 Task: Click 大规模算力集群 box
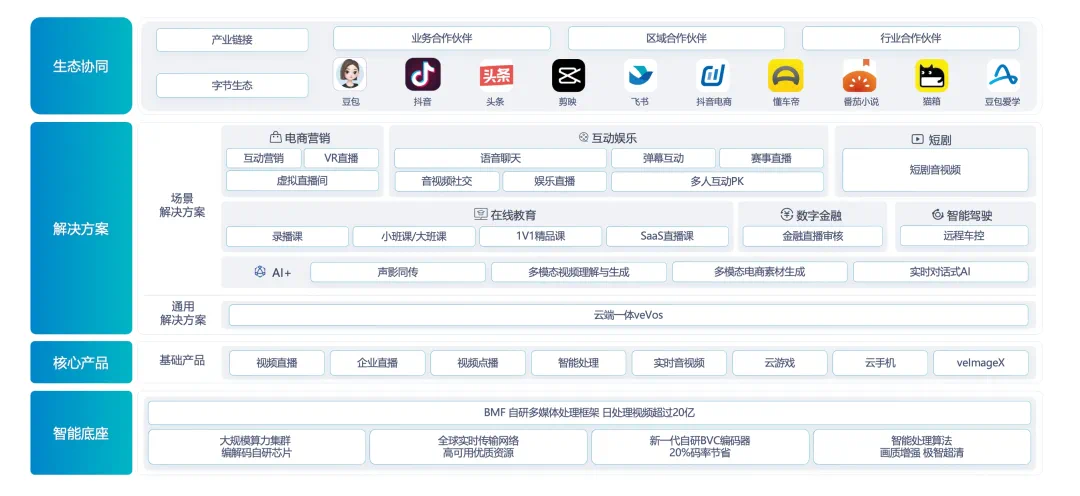coord(257,446)
